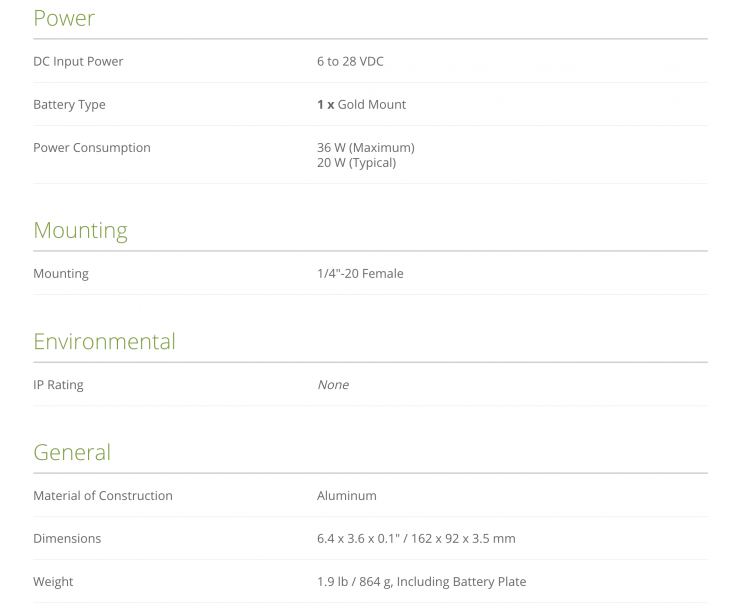Click the Power section heading
This screenshot has height=612, width=740.
point(64,18)
